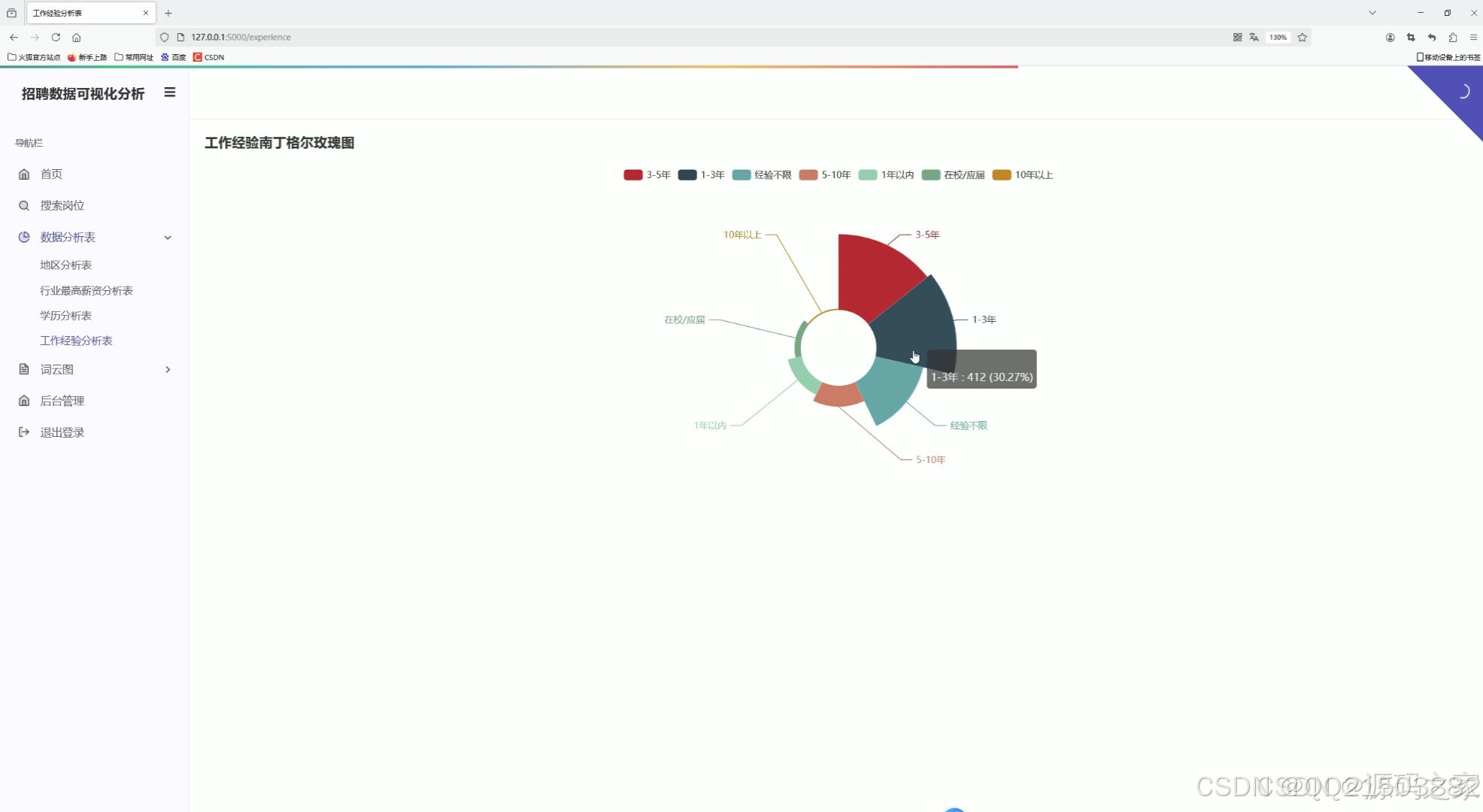The height and width of the screenshot is (812, 1483).
Task: Open 学历分析表 in the sidebar
Action: pyautogui.click(x=66, y=316)
